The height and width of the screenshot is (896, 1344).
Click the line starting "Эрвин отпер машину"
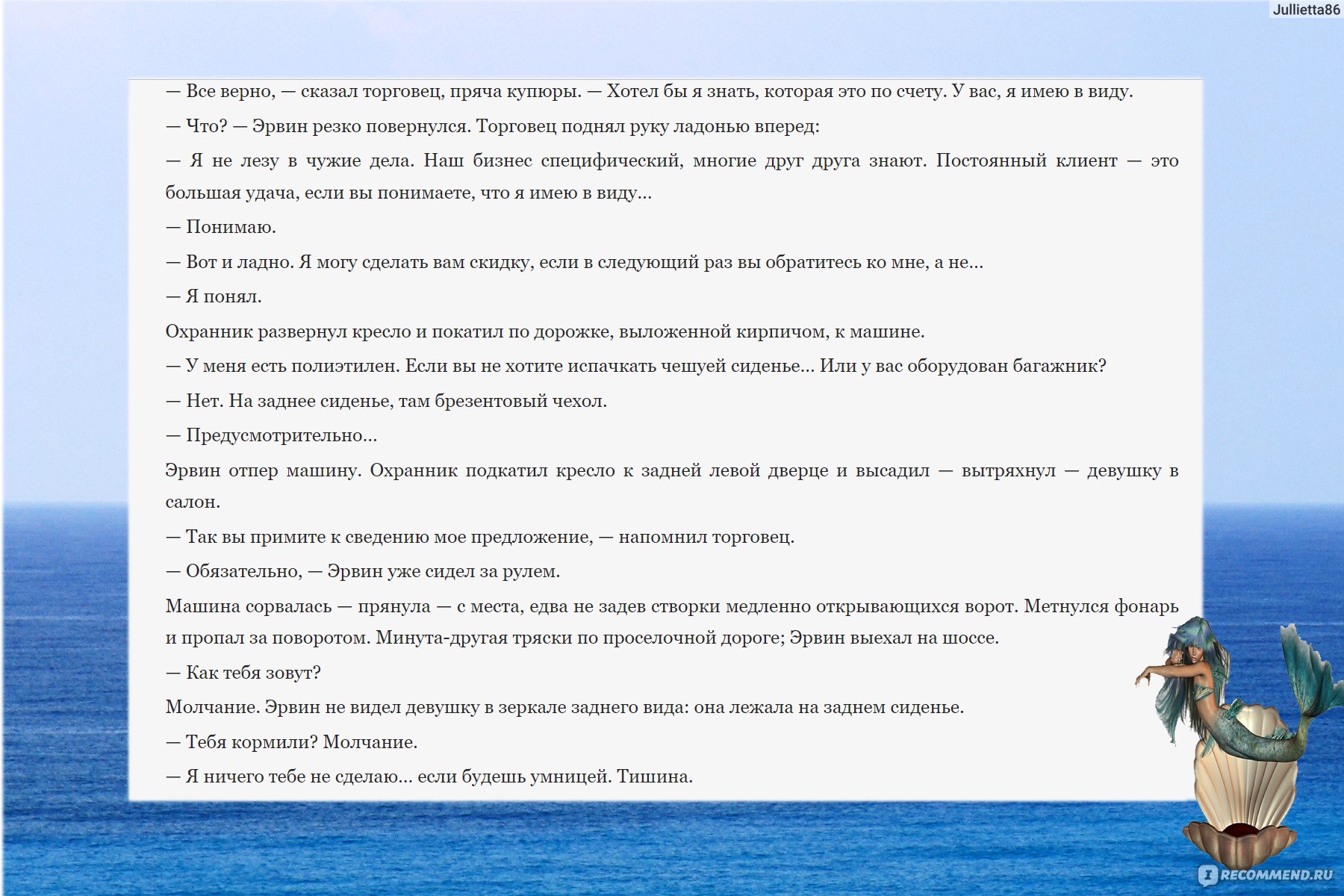tap(672, 470)
